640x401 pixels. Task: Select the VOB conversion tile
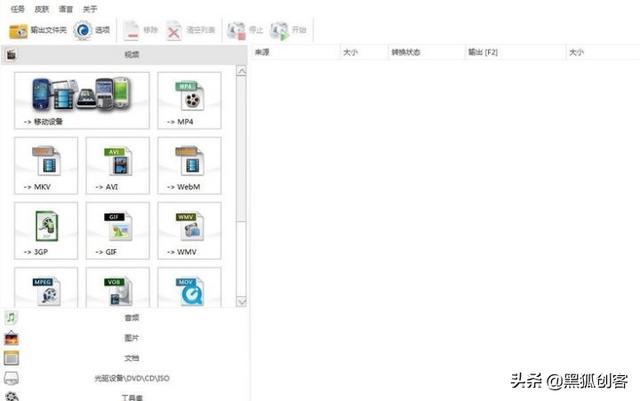click(118, 287)
